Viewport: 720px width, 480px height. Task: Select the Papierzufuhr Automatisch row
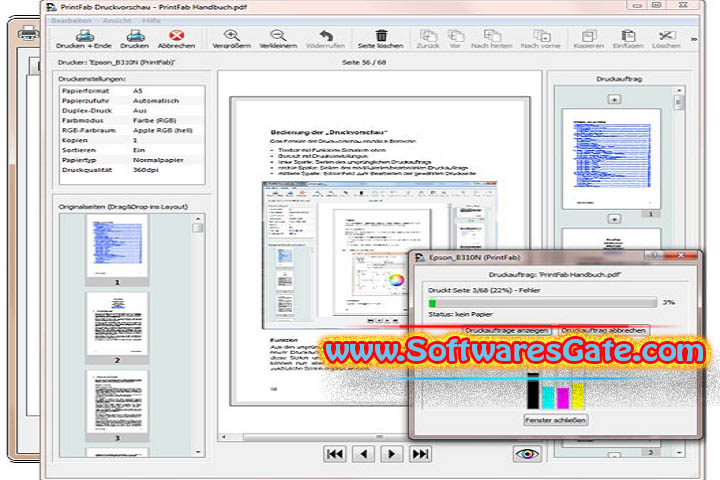coord(132,101)
